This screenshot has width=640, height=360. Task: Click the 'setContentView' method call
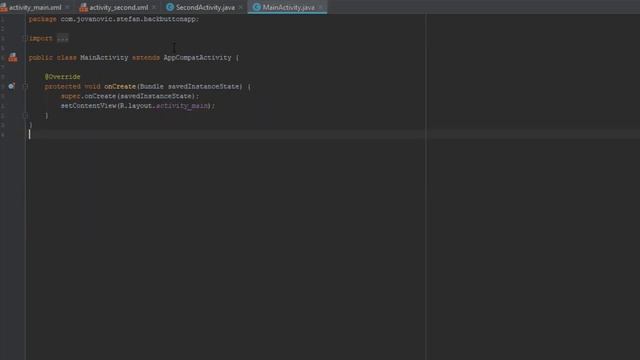click(x=89, y=106)
